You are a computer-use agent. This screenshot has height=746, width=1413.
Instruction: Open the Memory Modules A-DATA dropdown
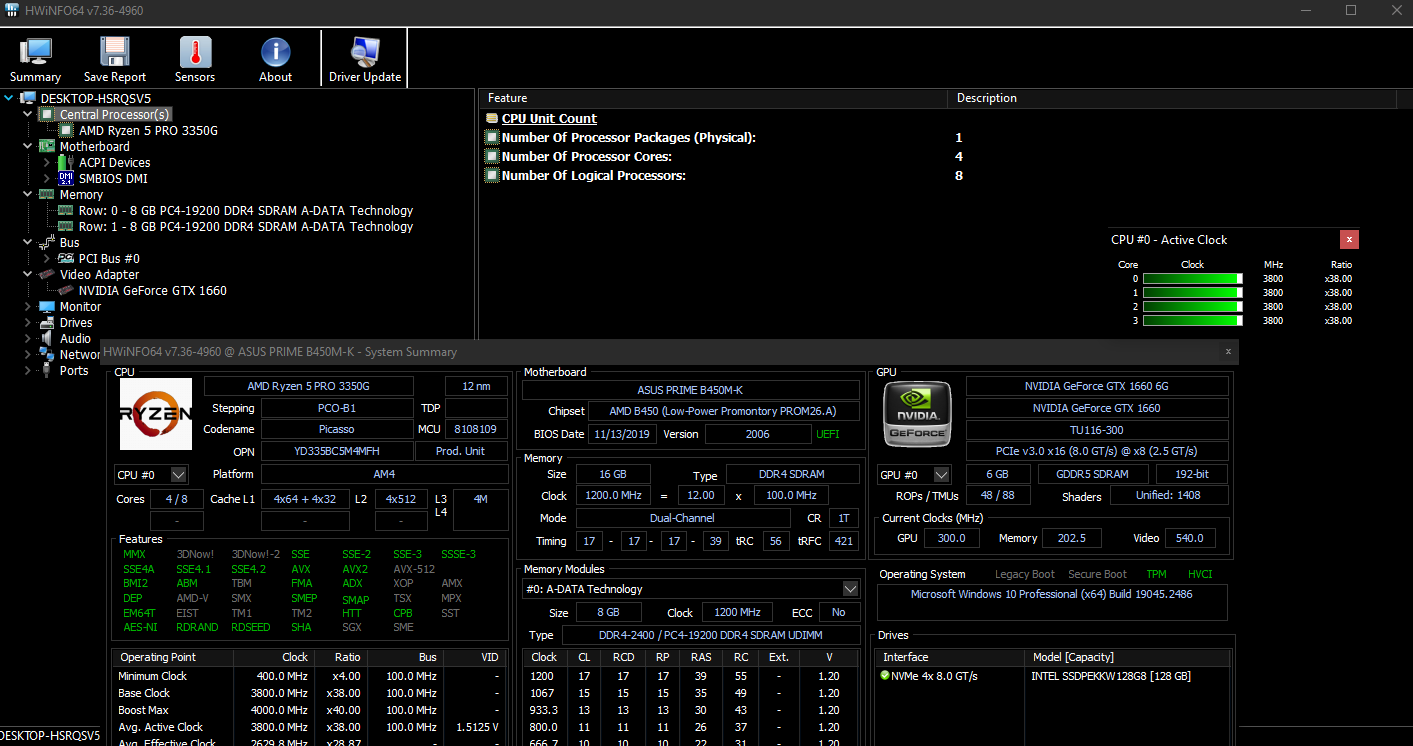point(850,588)
